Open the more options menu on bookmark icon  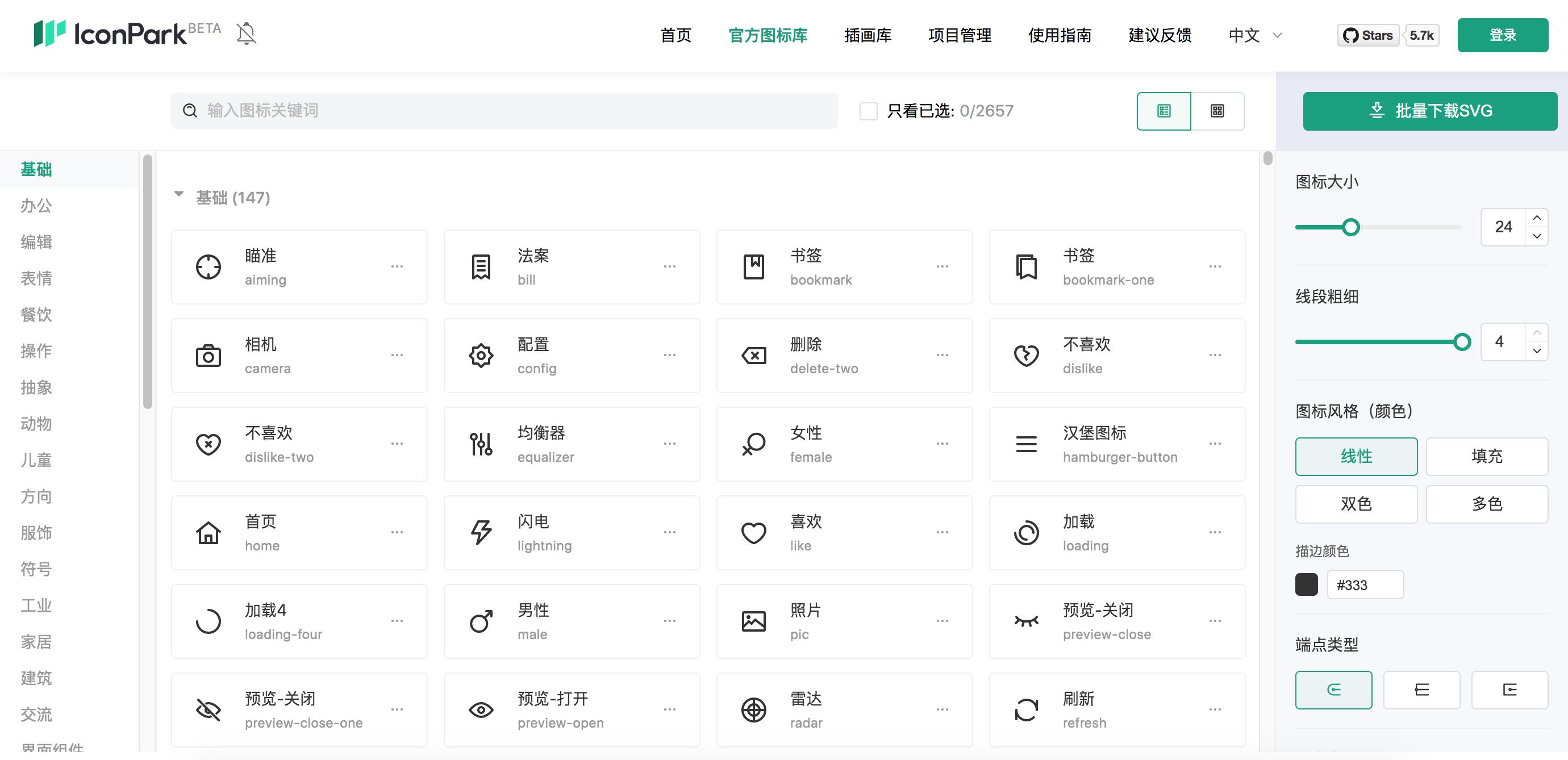(943, 266)
